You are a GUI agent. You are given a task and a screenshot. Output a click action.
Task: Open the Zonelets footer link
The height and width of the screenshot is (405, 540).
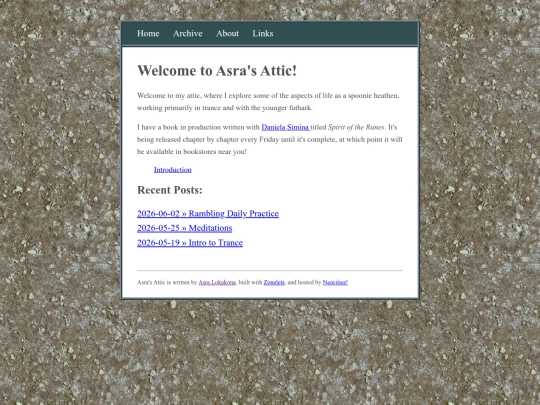click(x=274, y=282)
